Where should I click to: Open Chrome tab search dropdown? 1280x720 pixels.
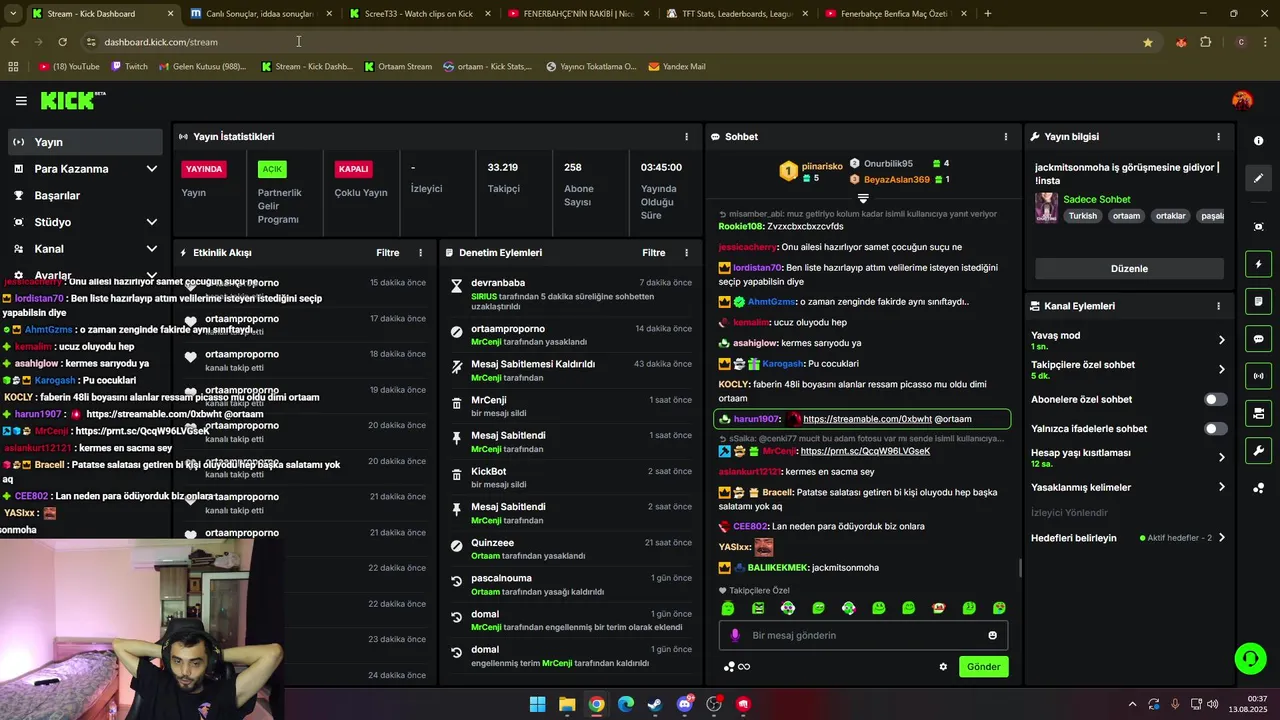click(13, 14)
